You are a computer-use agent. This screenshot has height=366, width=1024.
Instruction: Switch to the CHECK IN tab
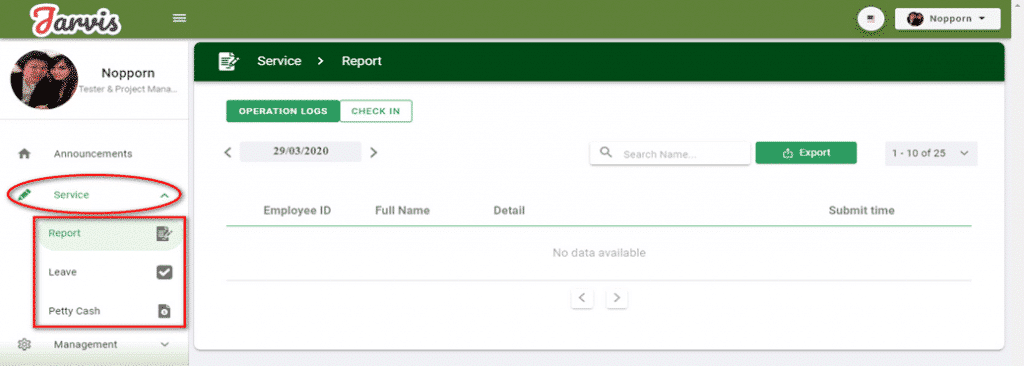pos(376,111)
